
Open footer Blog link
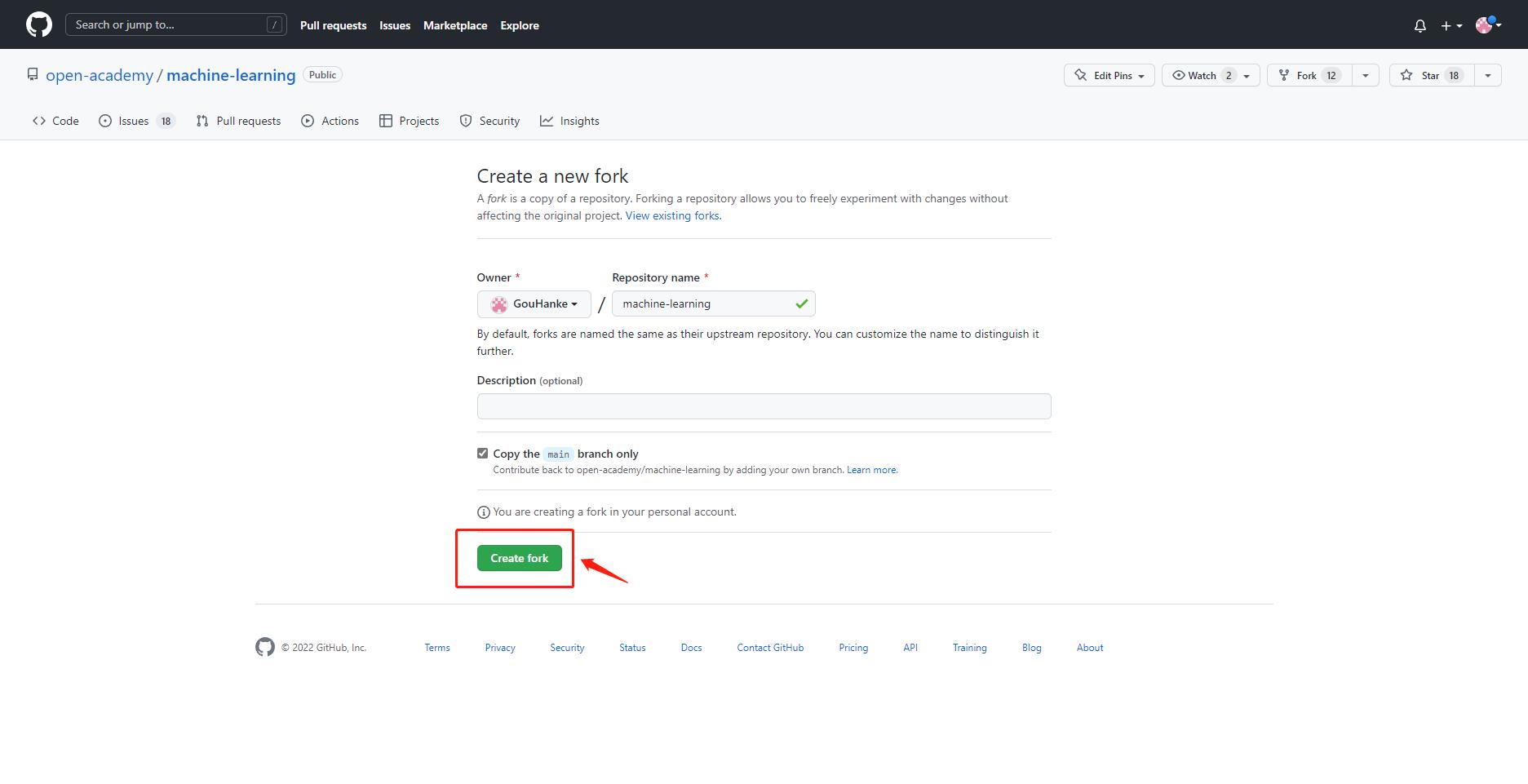[x=1032, y=648]
